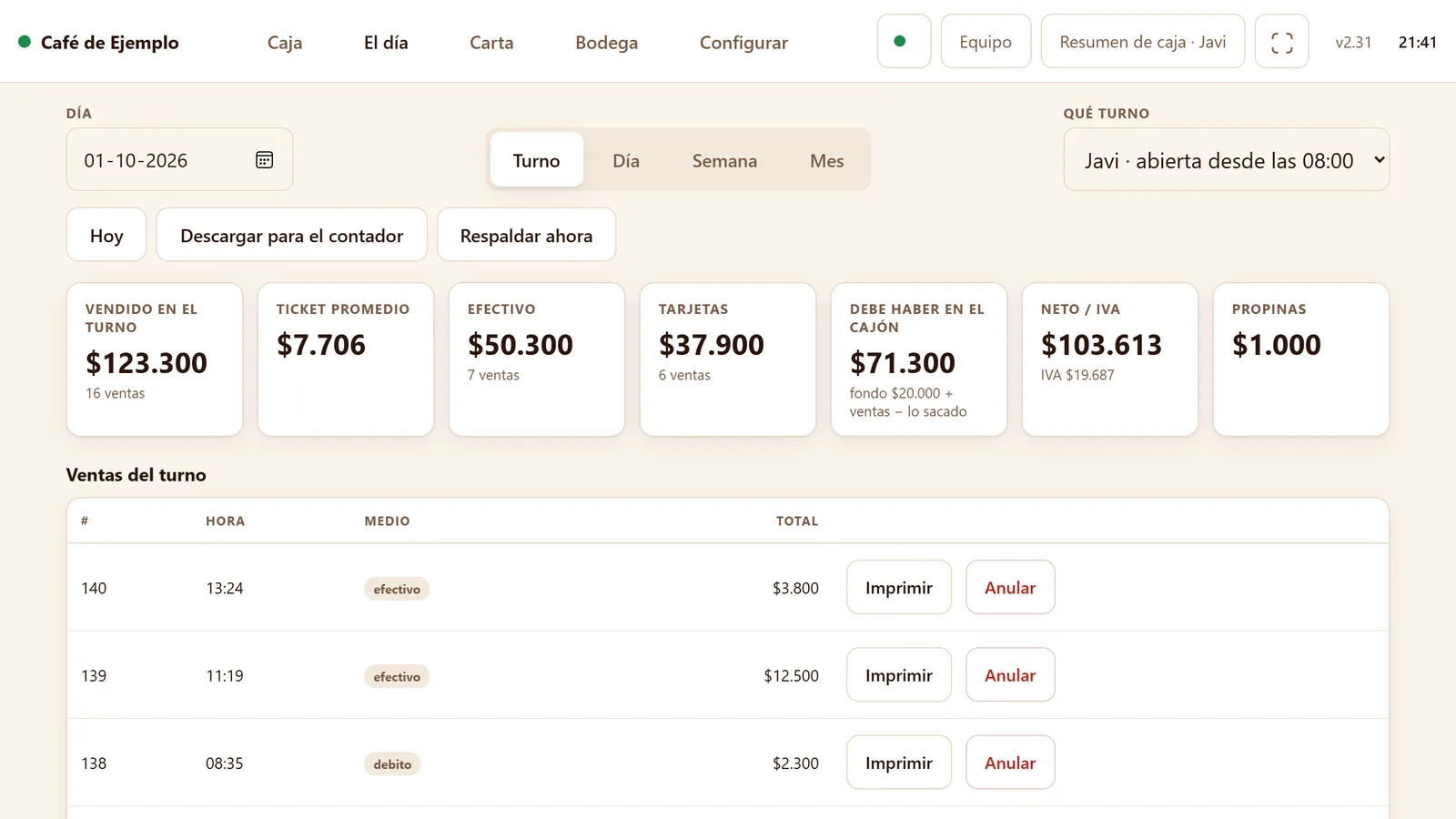Select the Propinas $1.000 card
This screenshot has width=1456, height=819.
[x=1301, y=359]
